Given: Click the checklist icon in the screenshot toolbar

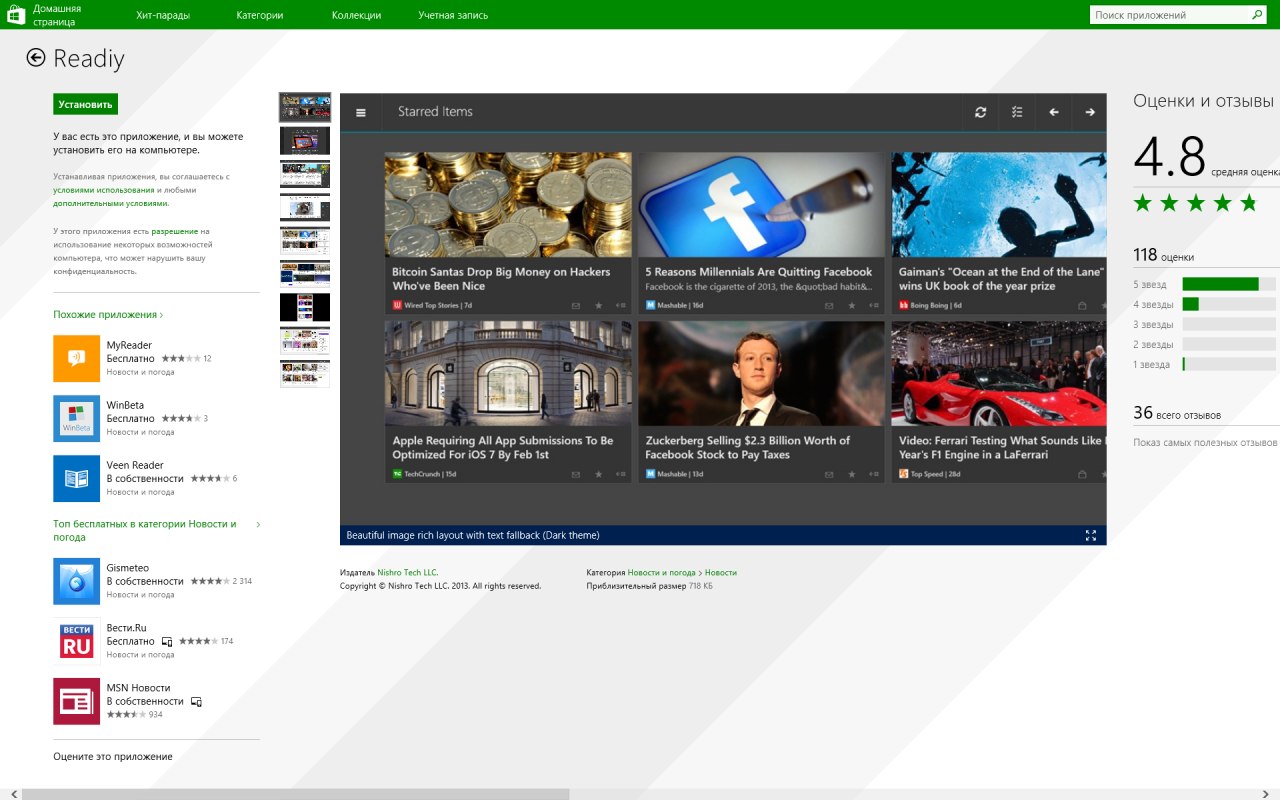Looking at the screenshot, I should (1017, 112).
